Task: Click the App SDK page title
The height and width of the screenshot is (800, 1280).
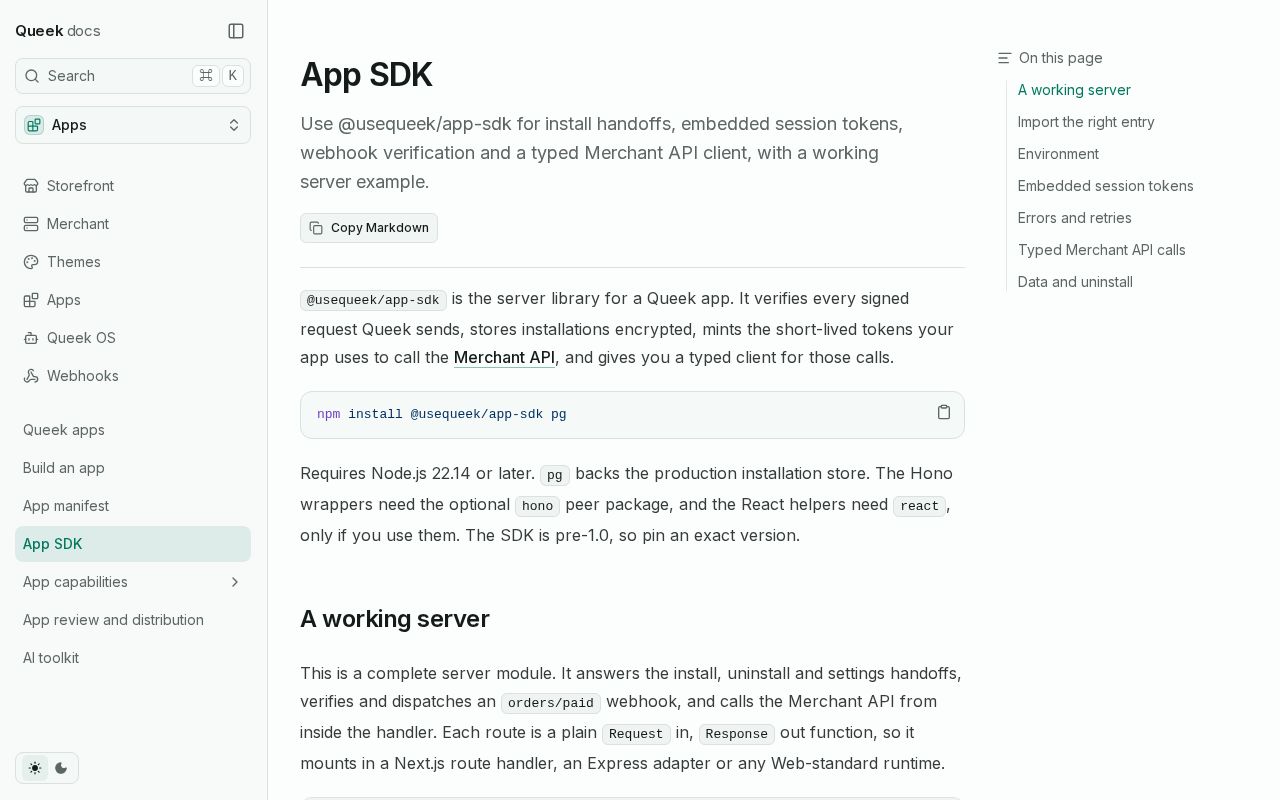Action: [x=366, y=75]
